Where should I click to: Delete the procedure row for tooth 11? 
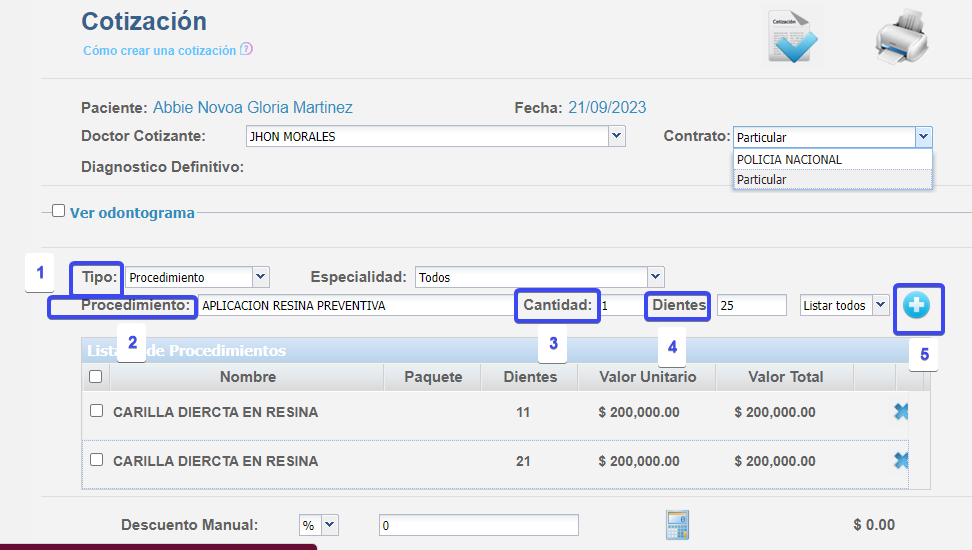pyautogui.click(x=901, y=411)
